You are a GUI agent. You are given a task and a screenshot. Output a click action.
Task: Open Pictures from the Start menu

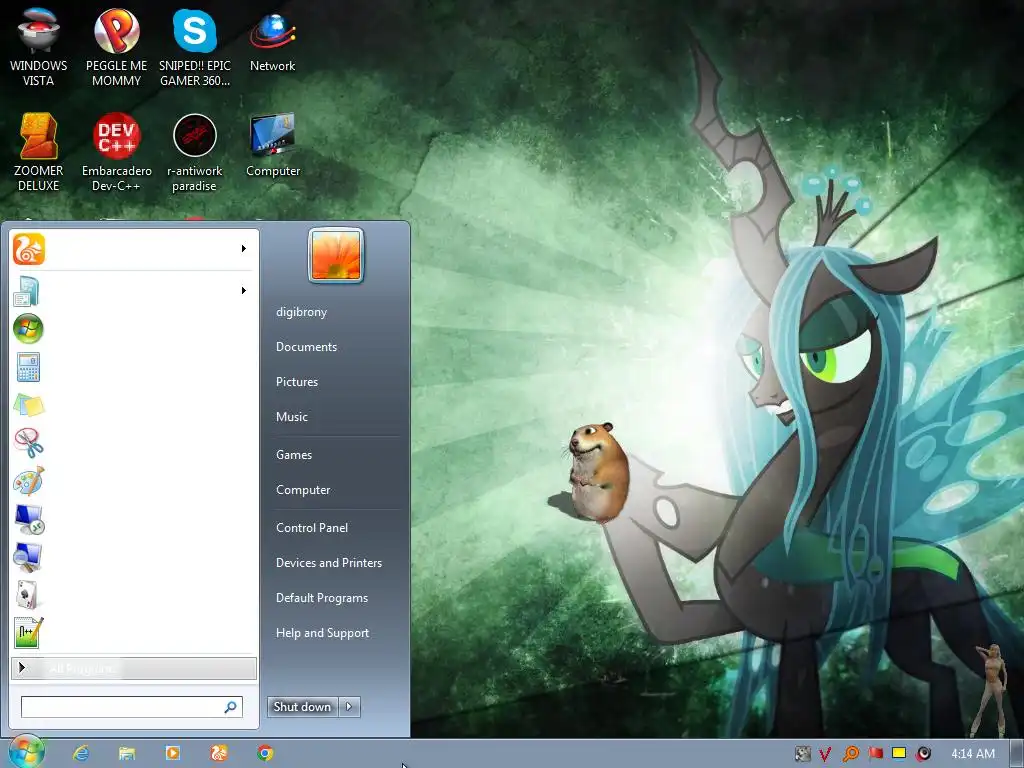[x=296, y=382]
